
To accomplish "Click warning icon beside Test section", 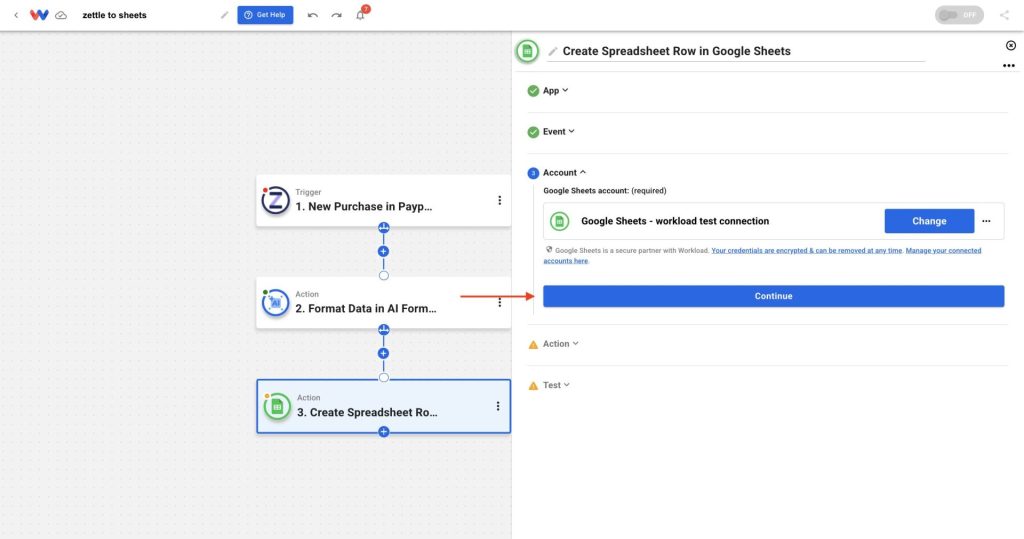I will click(533, 385).
